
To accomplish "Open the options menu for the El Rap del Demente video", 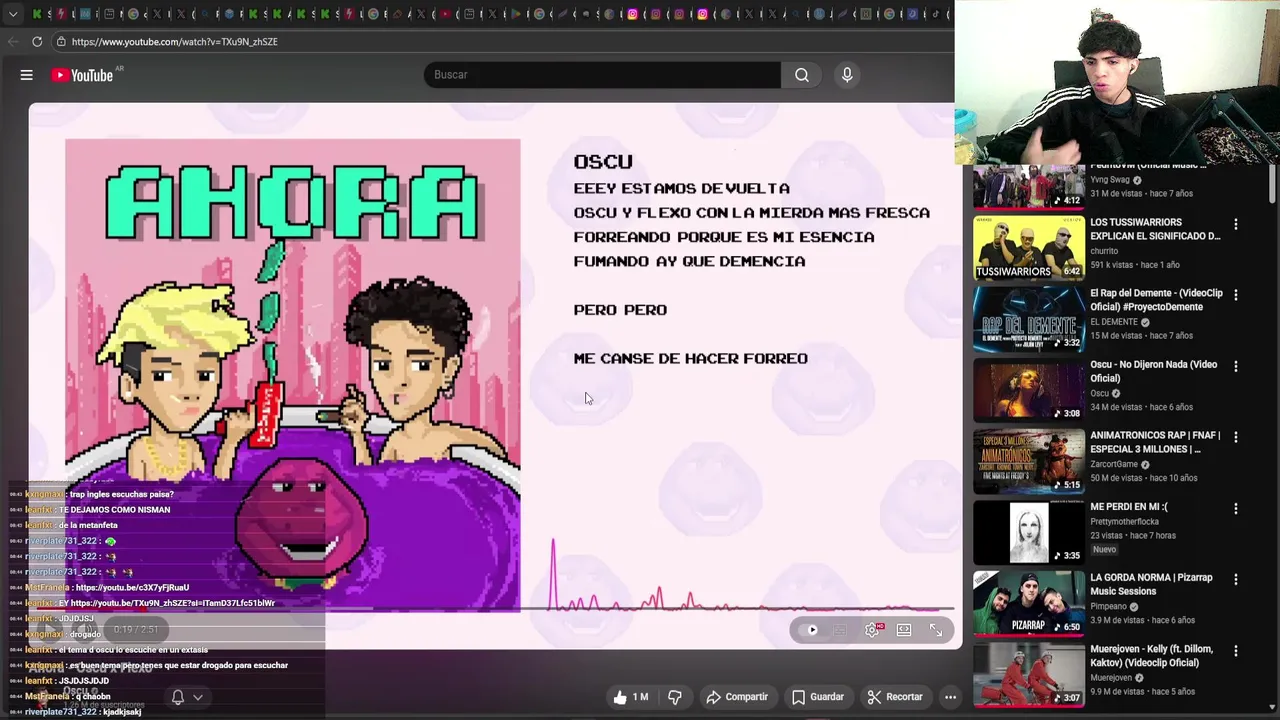I will click(1236, 296).
